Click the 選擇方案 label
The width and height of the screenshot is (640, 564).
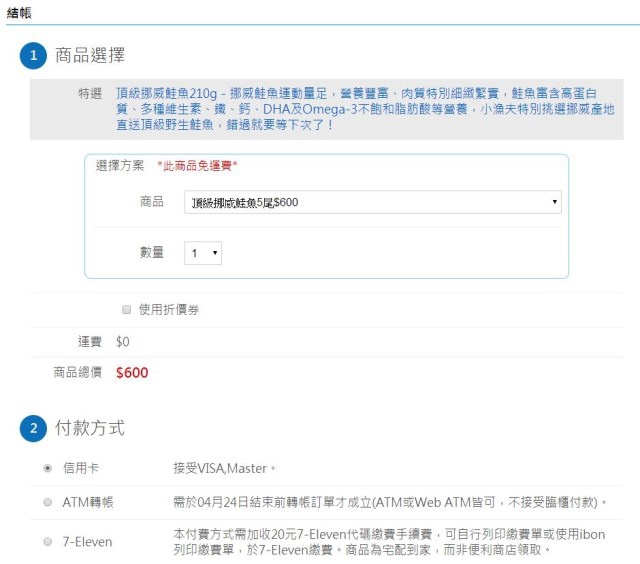[x=120, y=166]
